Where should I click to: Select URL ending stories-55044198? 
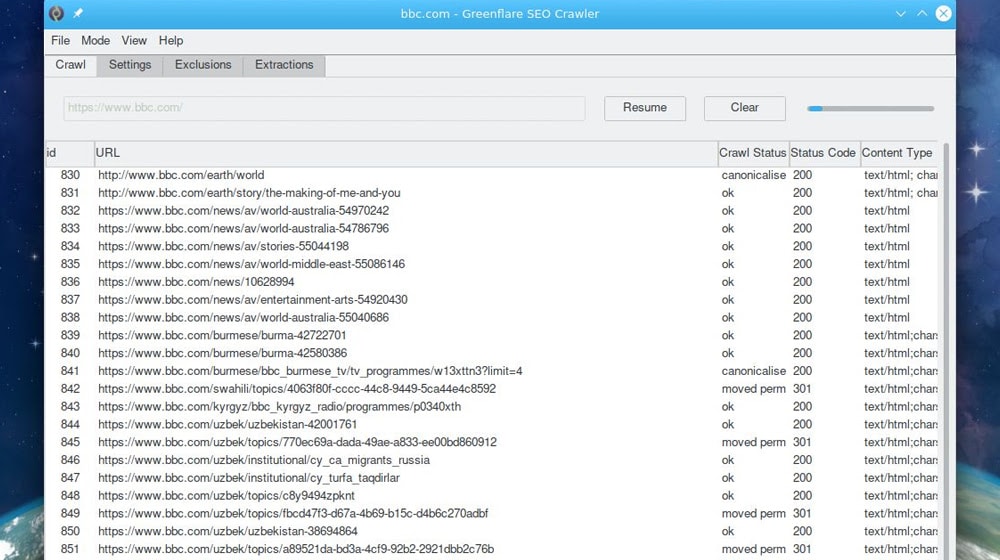[x=223, y=247]
